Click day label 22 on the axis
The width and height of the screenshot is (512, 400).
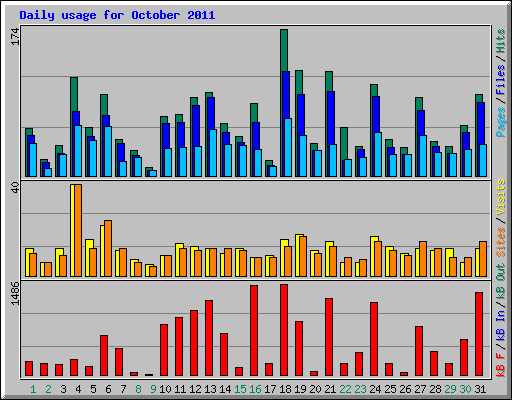345,389
